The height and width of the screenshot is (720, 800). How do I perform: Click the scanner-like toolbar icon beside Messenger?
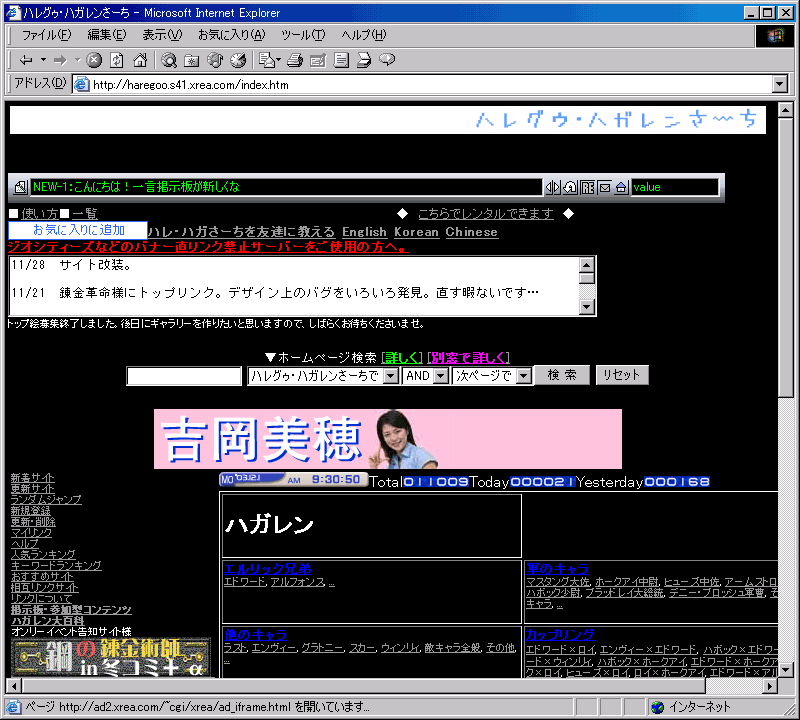(364, 60)
